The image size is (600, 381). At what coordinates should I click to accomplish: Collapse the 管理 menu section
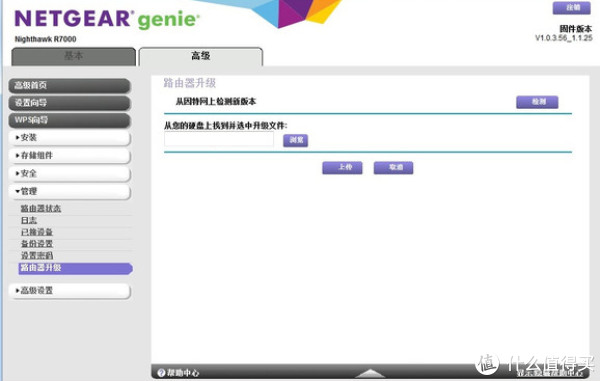(70, 192)
